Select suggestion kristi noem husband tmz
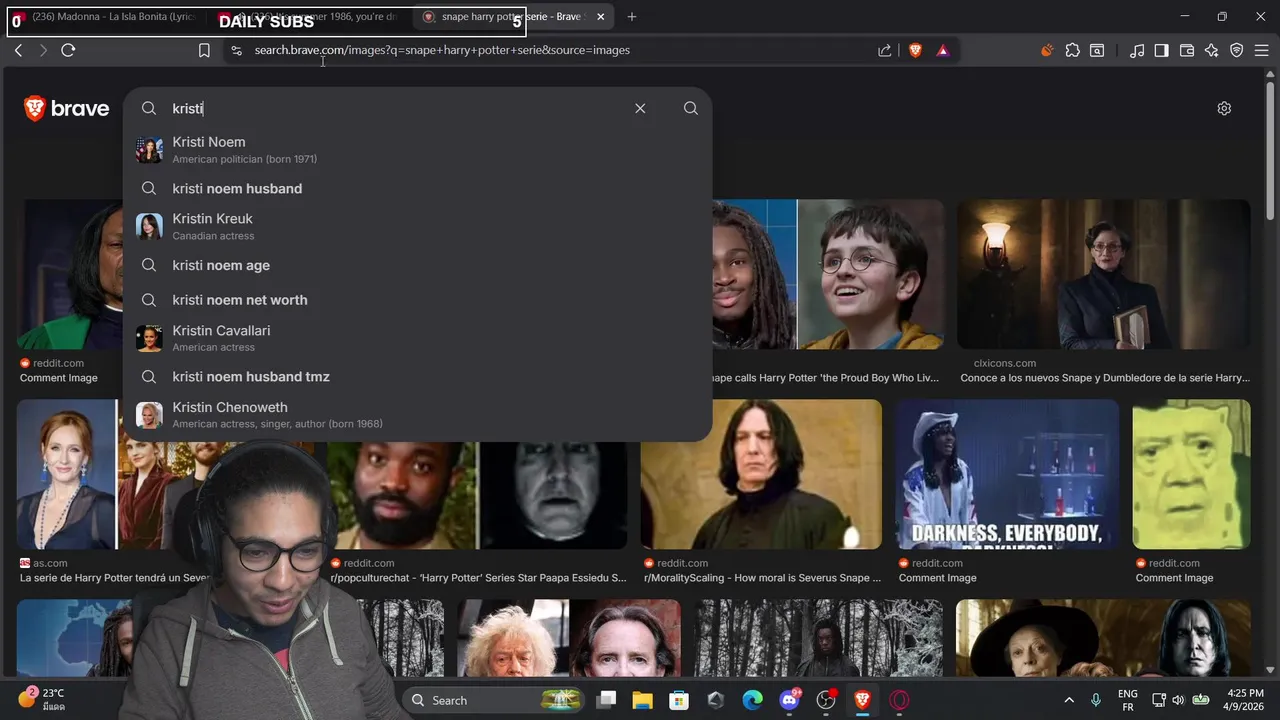 417,377
